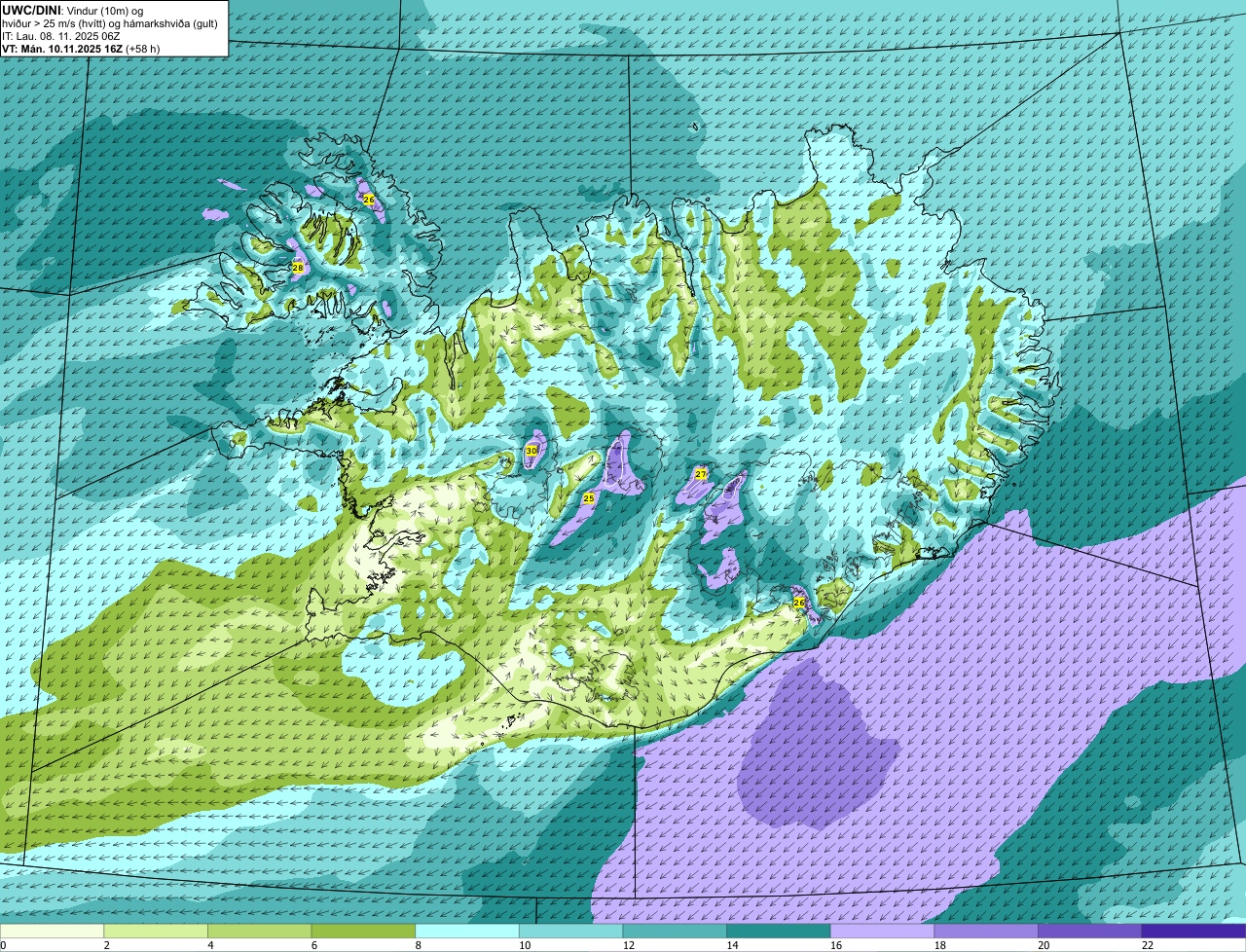
Task: Click the "hámarkshviða (gult)" legend text
Action: (172, 23)
